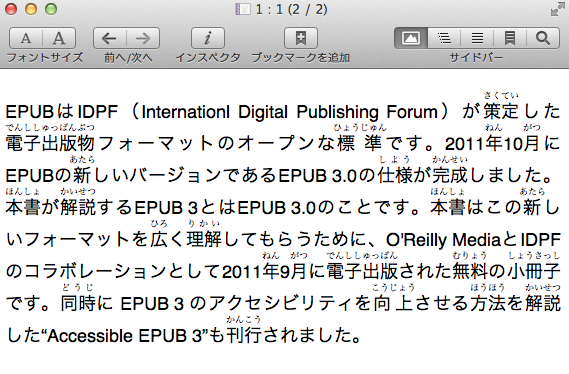
Task: Click the document proxy icon in the title bar
Action: pos(242,9)
